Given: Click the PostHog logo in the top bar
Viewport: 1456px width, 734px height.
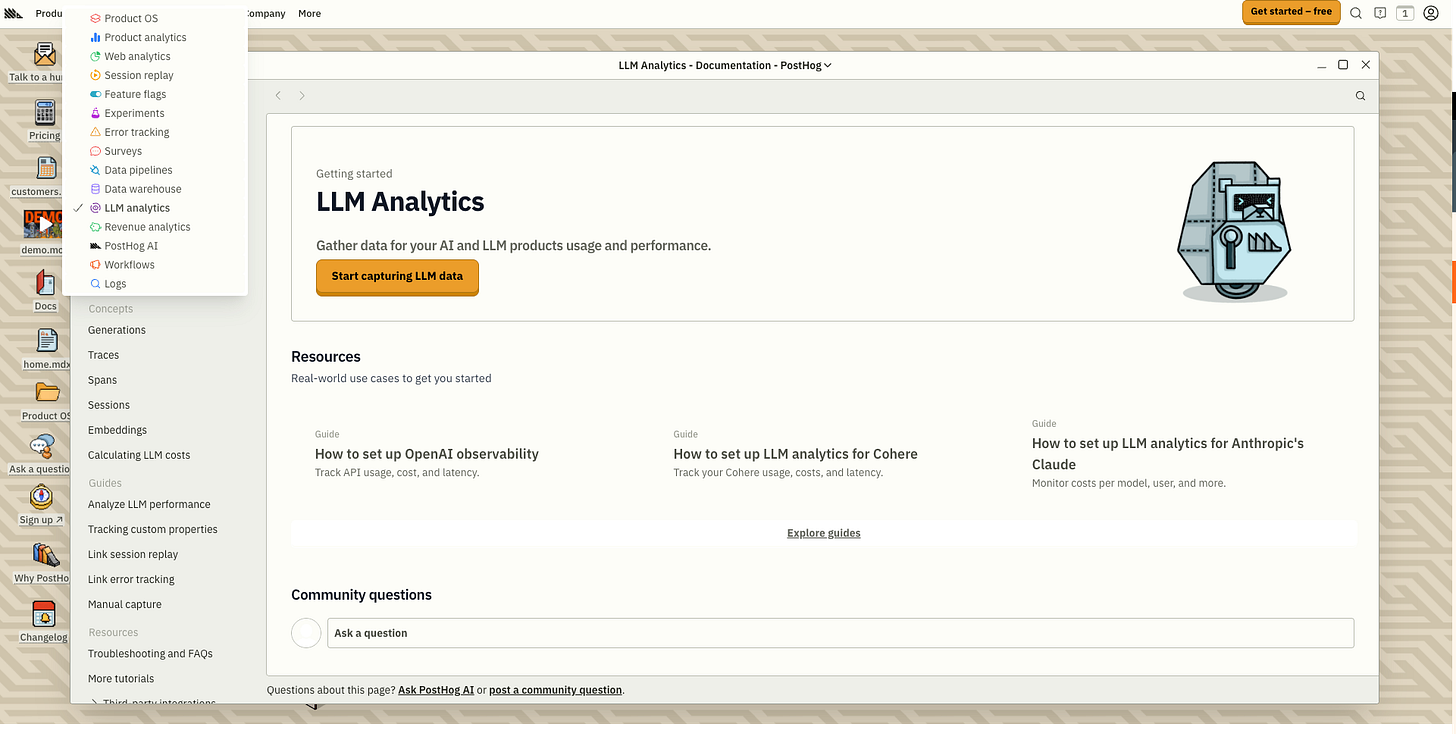Looking at the screenshot, I should pos(14,13).
